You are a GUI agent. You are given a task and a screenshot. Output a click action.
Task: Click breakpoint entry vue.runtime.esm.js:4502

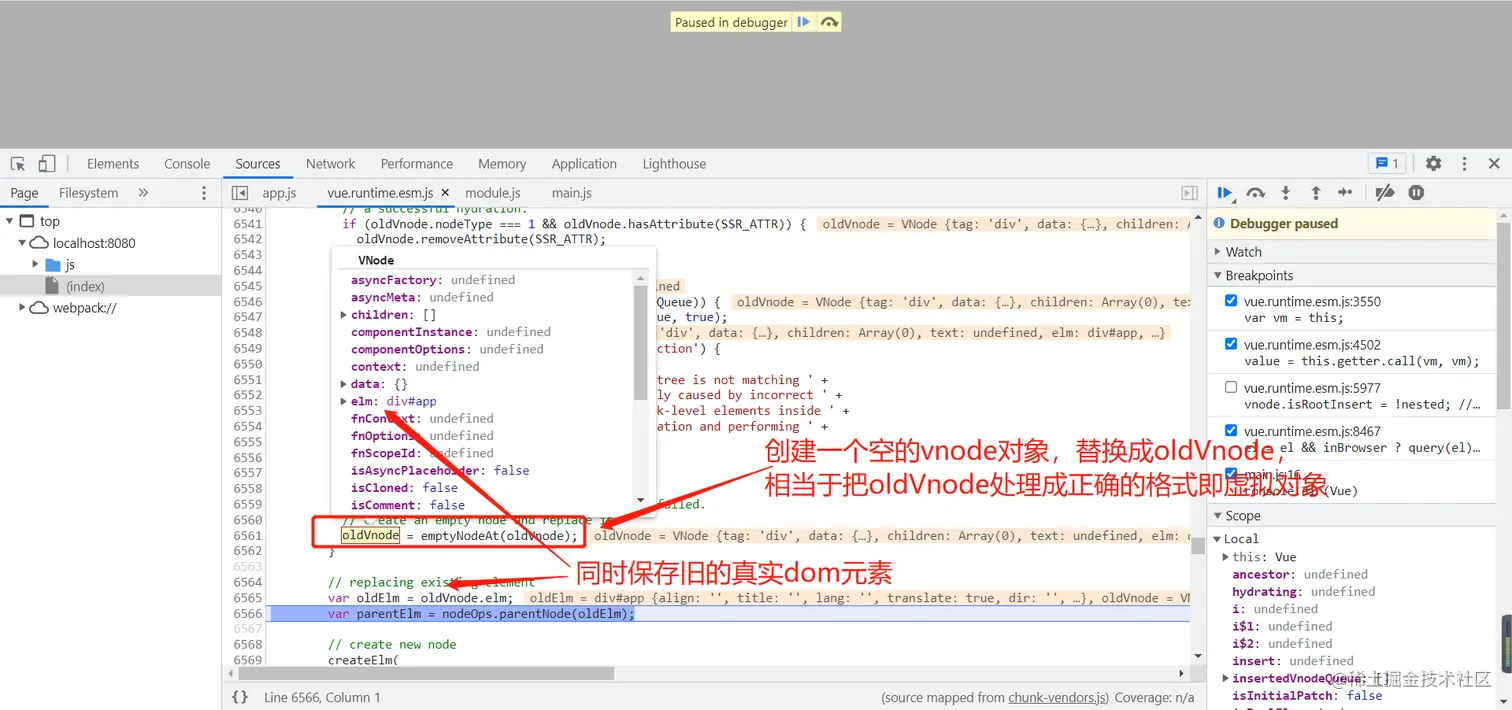coord(1312,344)
